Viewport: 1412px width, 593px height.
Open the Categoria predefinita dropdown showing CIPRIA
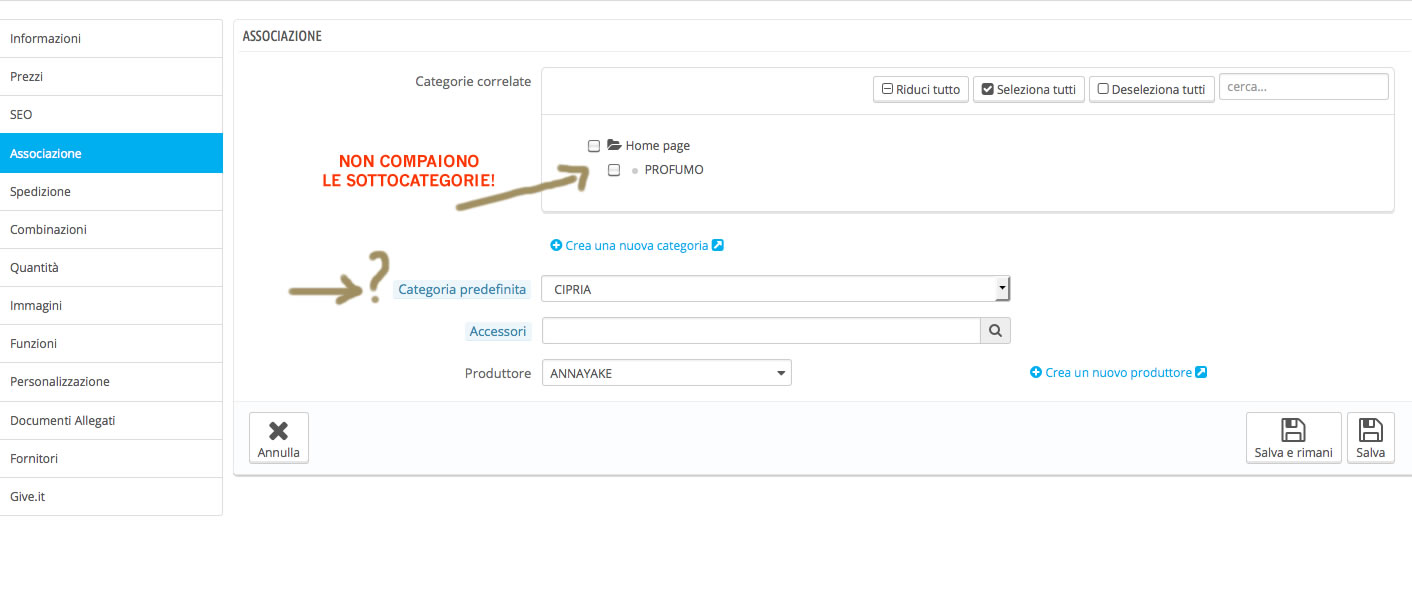tap(776, 289)
